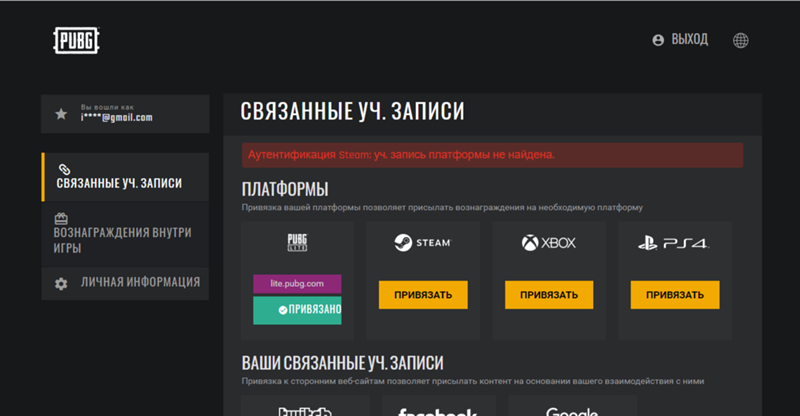The height and width of the screenshot is (416, 800).
Task: Click the gear icon beside ЛИЧНАЯ ИНФОРМАЦИЯ
Action: click(61, 284)
